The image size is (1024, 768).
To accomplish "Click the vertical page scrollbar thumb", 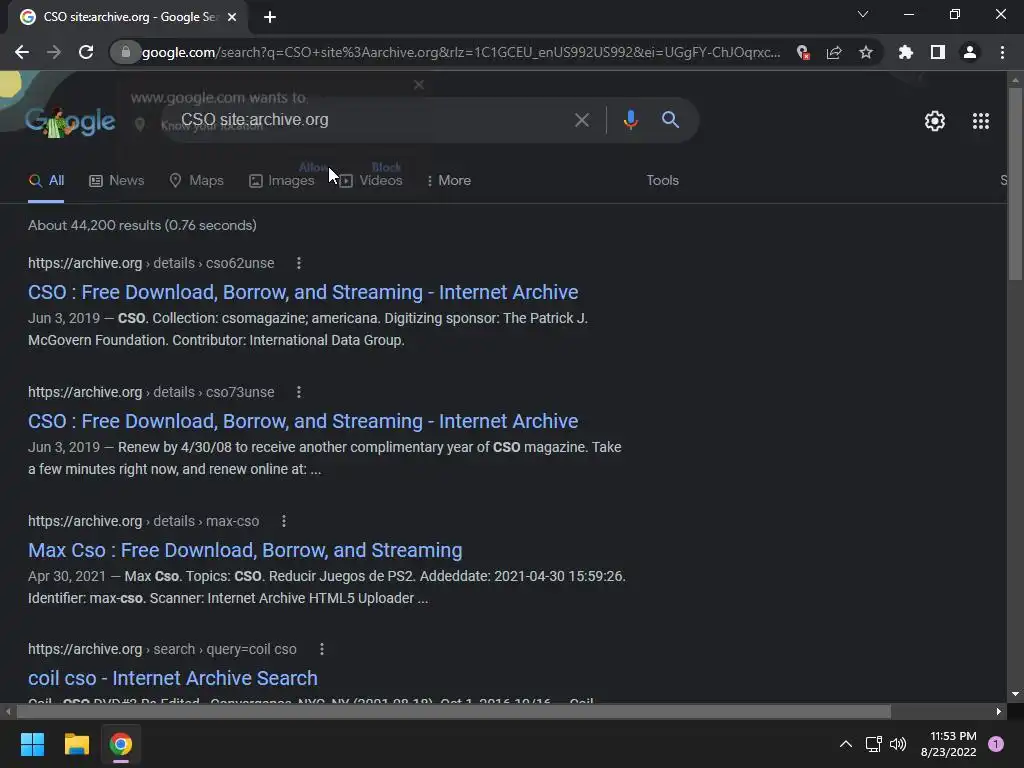I will [x=1015, y=183].
